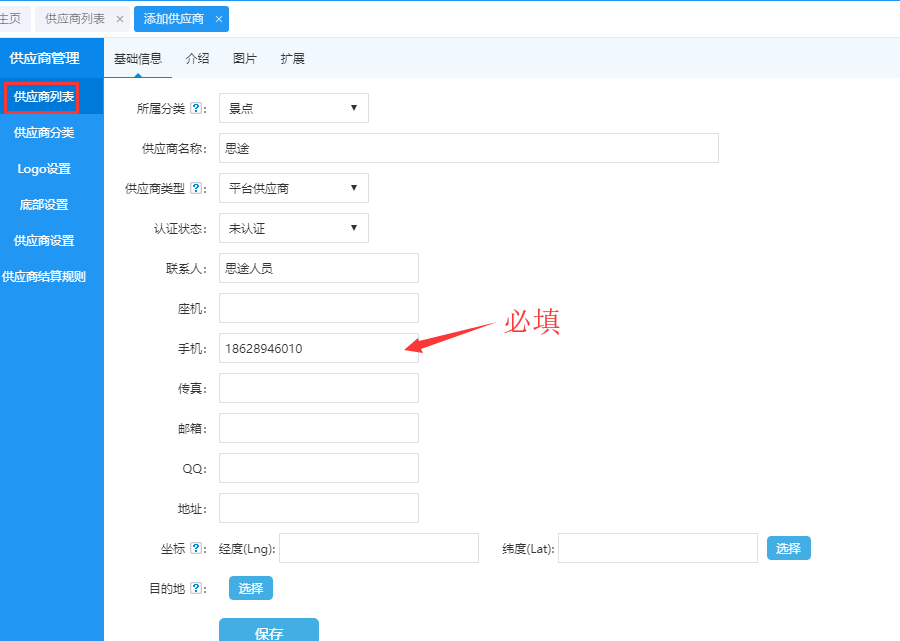Click help icon next to 目的地
Image resolution: width=900 pixels, height=641 pixels.
click(x=196, y=588)
